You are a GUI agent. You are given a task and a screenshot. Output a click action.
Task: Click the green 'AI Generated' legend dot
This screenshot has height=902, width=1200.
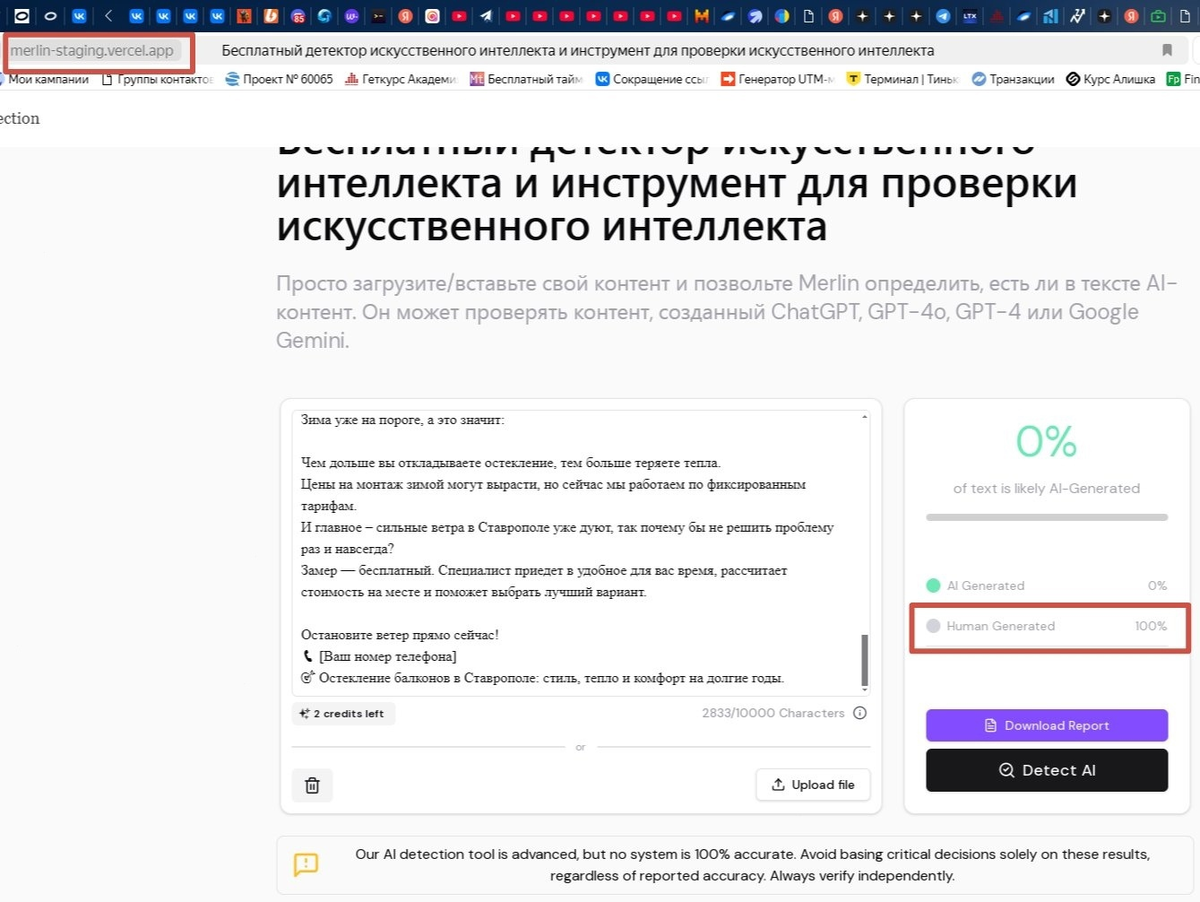(x=933, y=585)
